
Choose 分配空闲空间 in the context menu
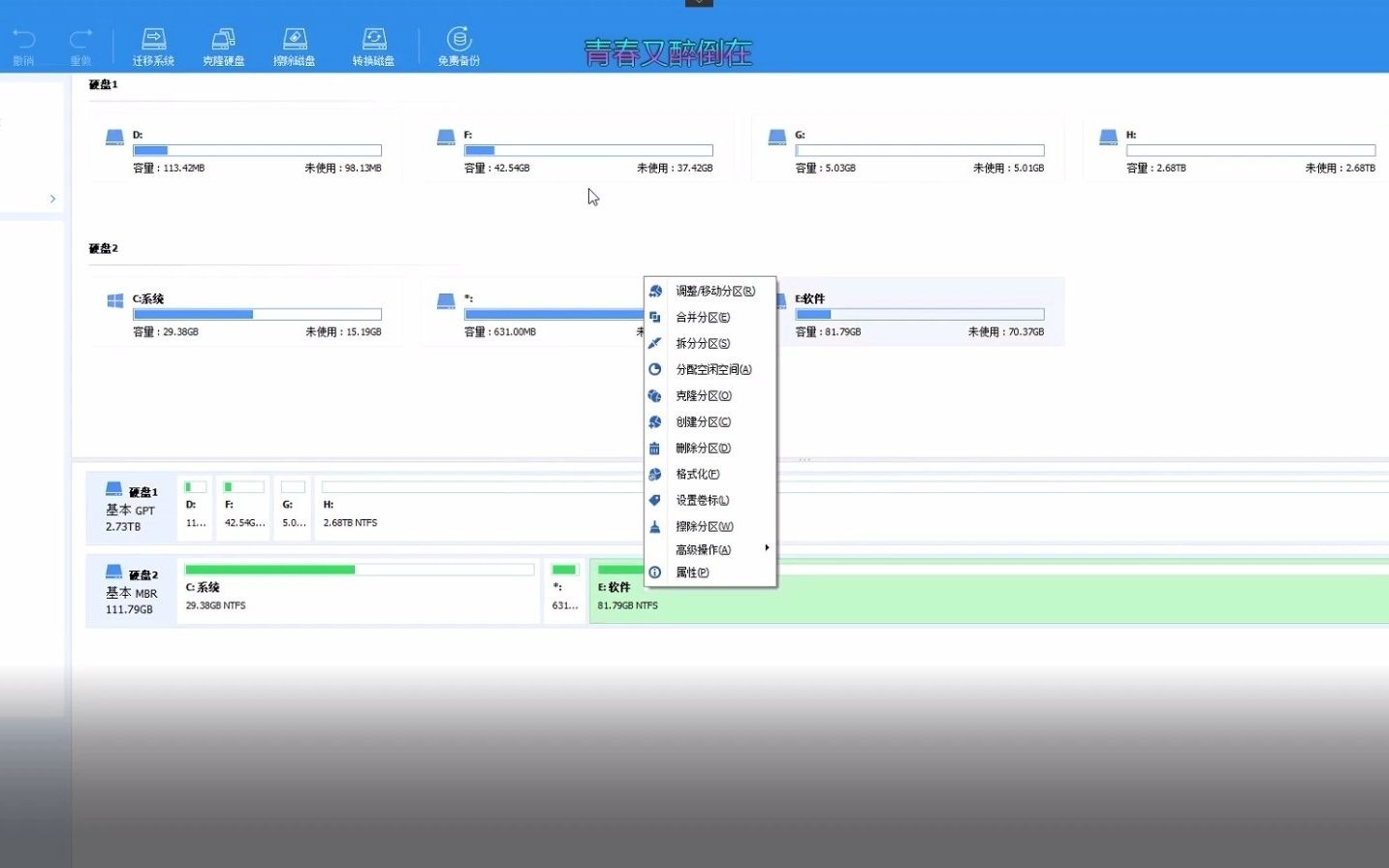click(710, 369)
